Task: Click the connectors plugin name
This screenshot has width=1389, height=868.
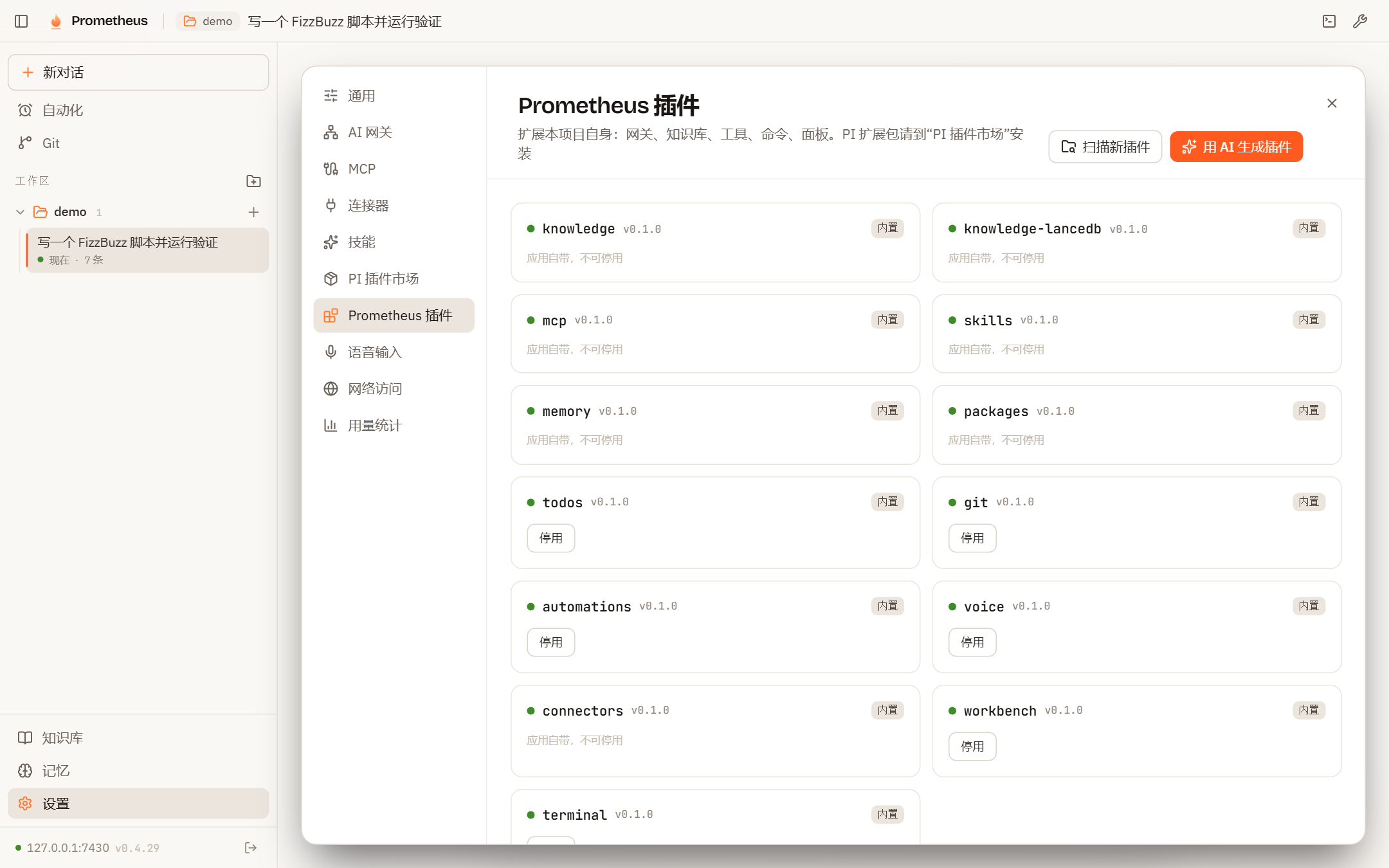Action: coord(583,711)
